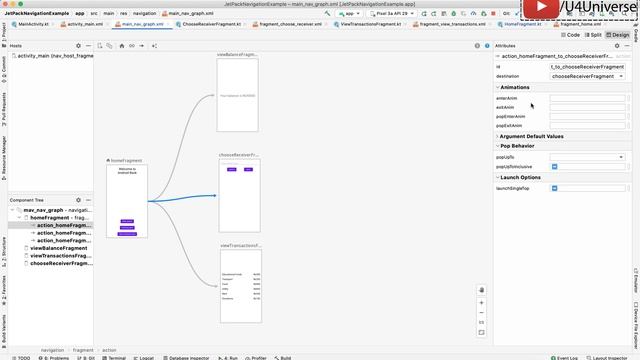Viewport: 640px width, 360px height.
Task: Open the Emulator tool window on the right
Action: pos(636,280)
